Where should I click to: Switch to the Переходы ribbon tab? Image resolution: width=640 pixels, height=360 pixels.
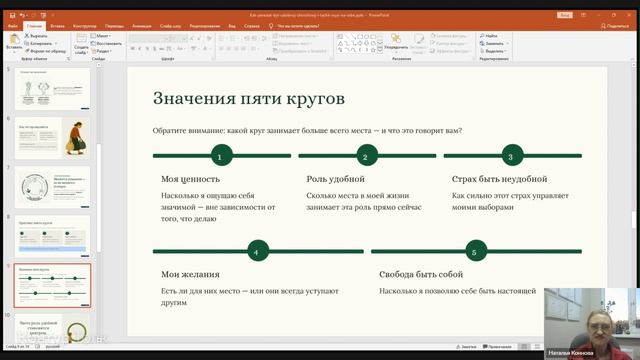(x=114, y=26)
